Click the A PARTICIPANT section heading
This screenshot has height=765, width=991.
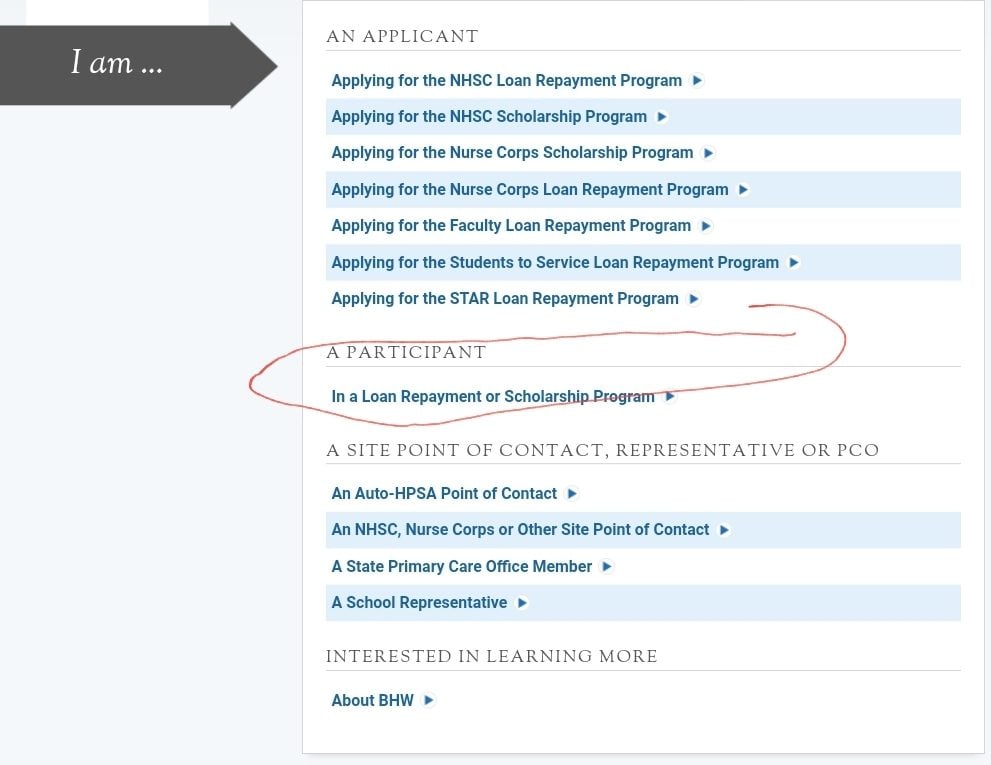pos(406,352)
